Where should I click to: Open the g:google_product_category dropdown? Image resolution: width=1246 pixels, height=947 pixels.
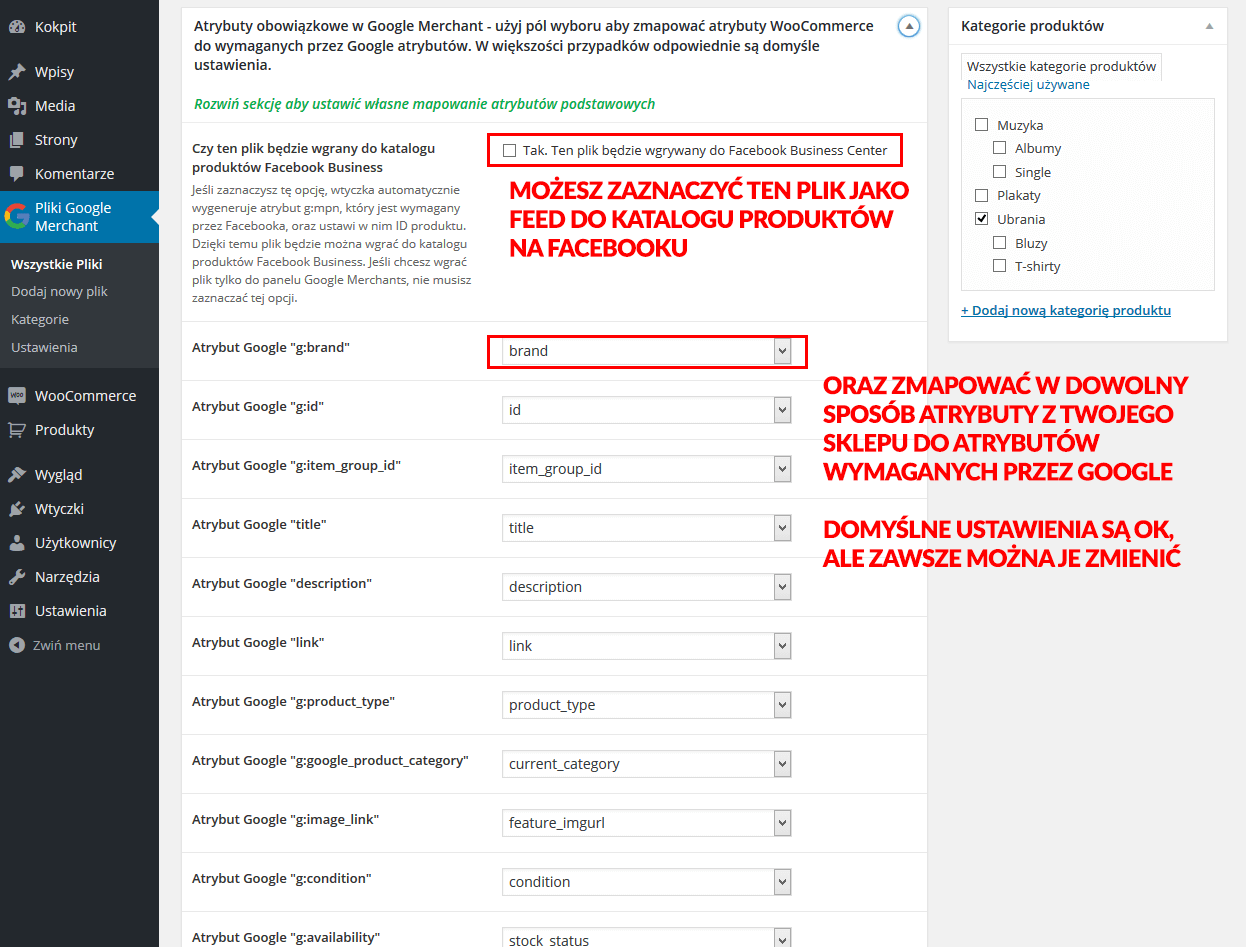(x=647, y=764)
